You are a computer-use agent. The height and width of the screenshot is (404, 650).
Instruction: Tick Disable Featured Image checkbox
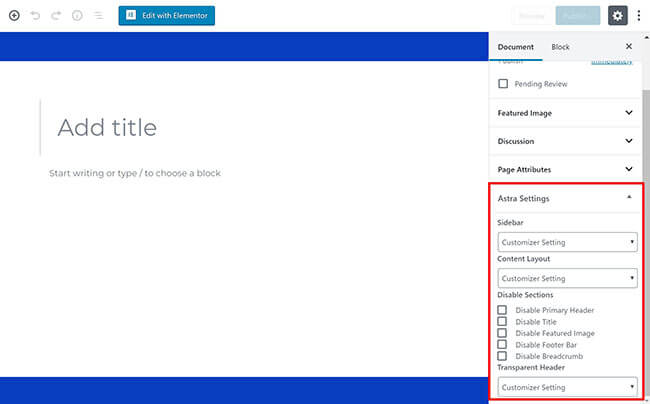[502, 333]
